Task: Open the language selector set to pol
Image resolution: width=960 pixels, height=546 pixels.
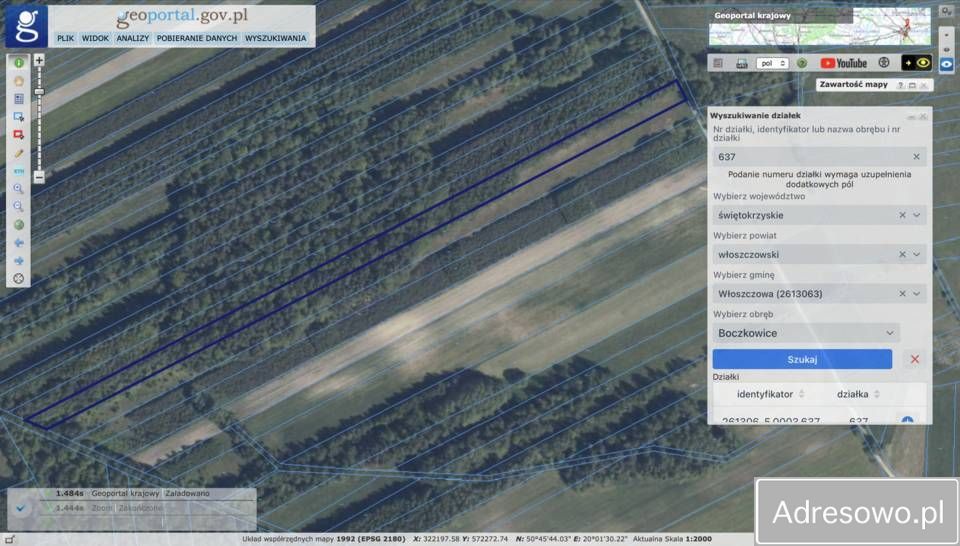Action: coord(772,63)
